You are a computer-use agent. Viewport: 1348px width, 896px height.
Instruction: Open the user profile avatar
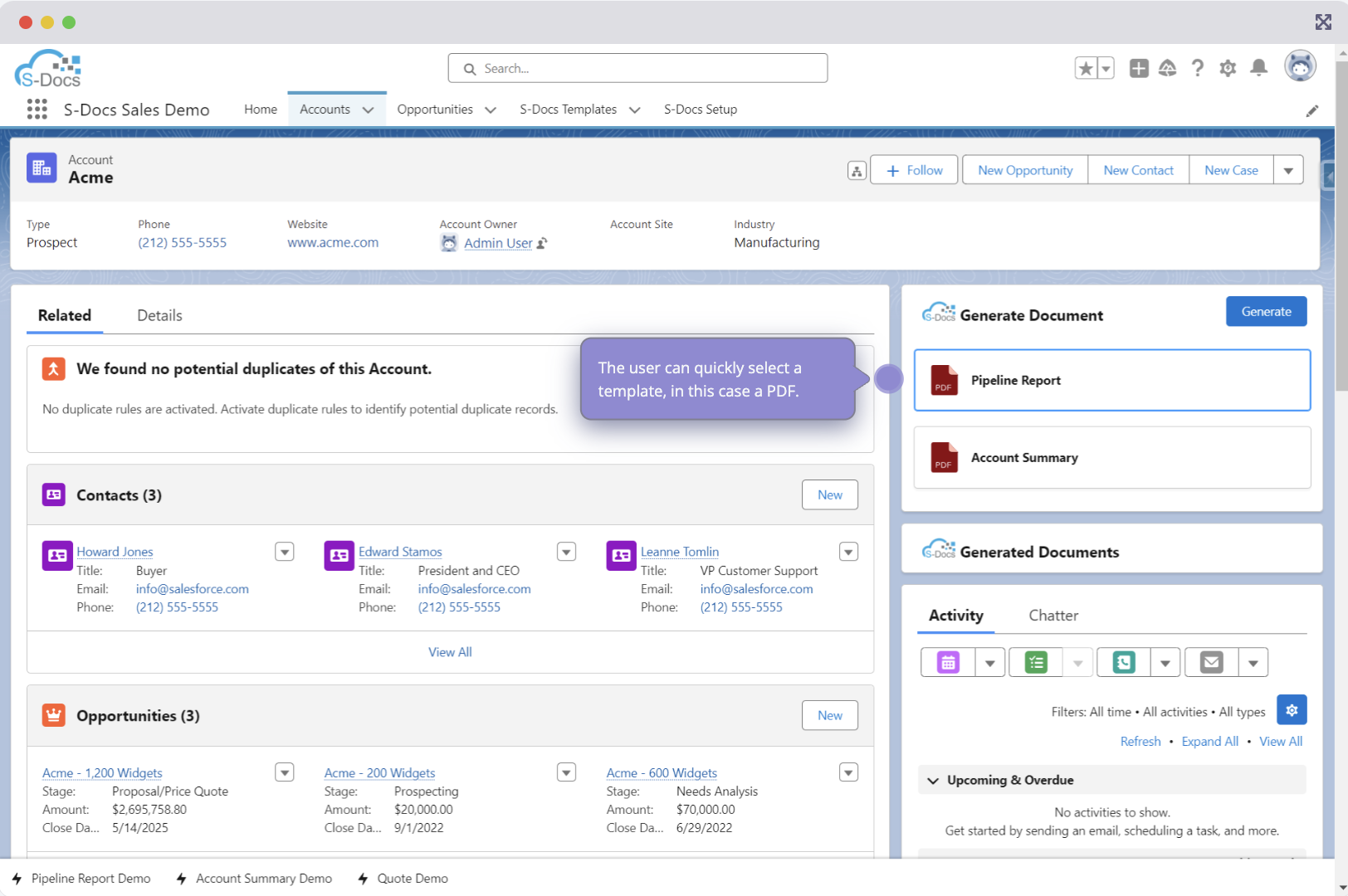[x=1300, y=66]
